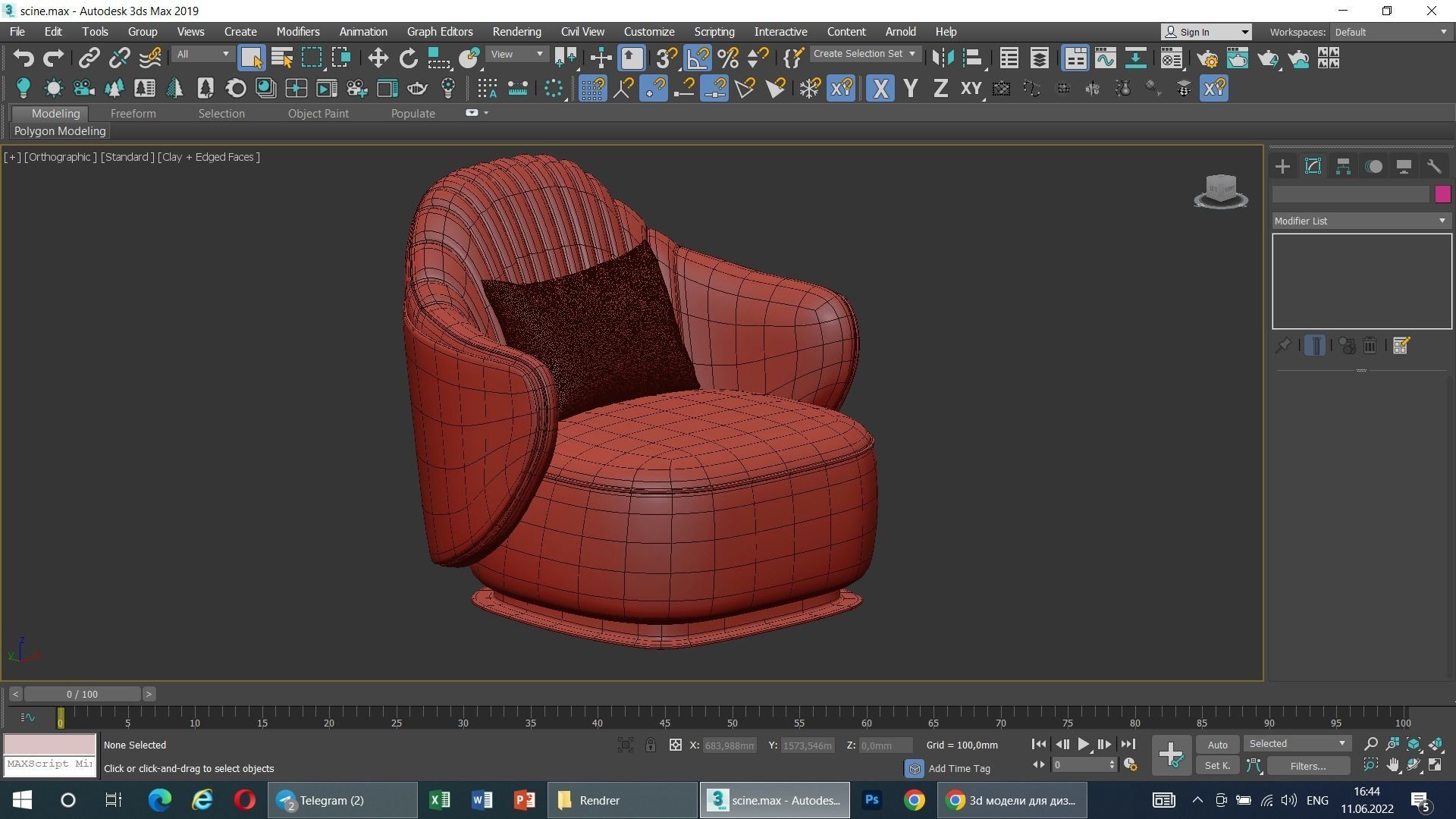Open the Sign In dropdown
Screen dimensions: 1456x819
pos(1206,32)
